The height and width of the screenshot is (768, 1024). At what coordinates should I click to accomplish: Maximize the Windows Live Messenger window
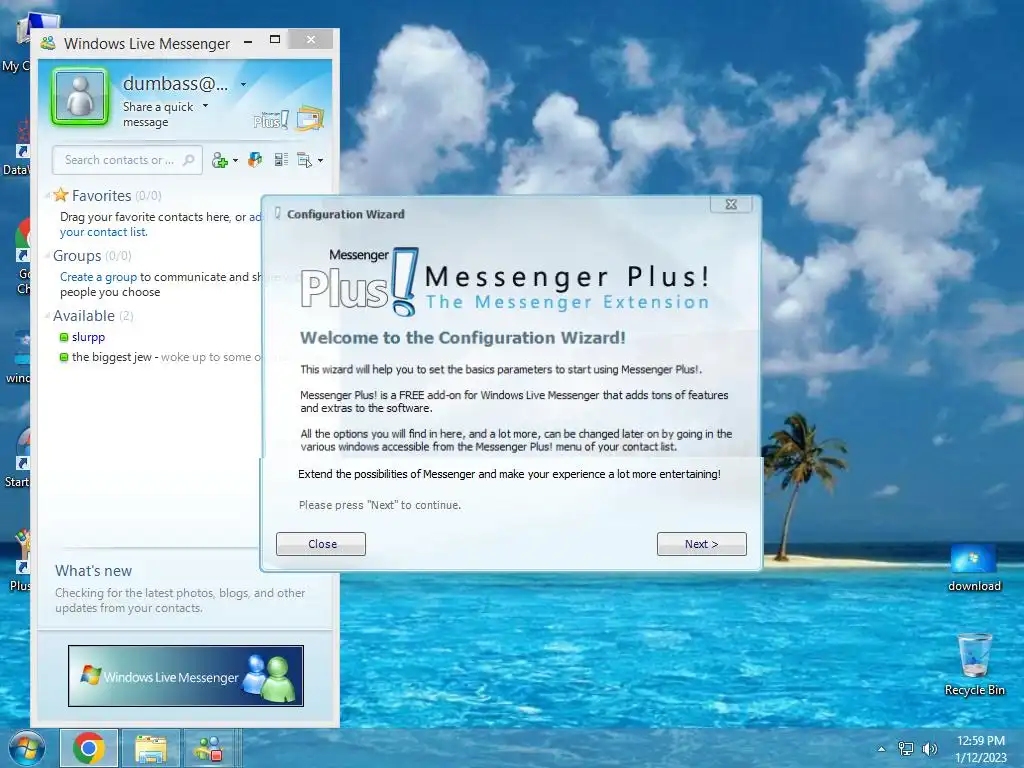(x=275, y=40)
